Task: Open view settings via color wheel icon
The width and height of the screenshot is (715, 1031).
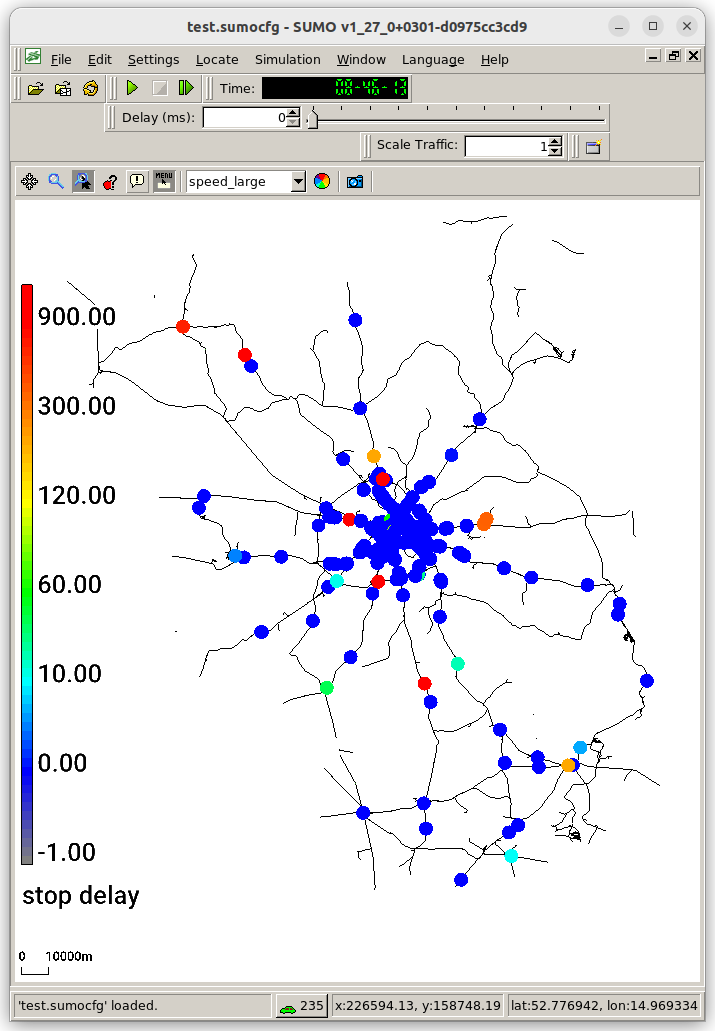Action: click(x=322, y=181)
